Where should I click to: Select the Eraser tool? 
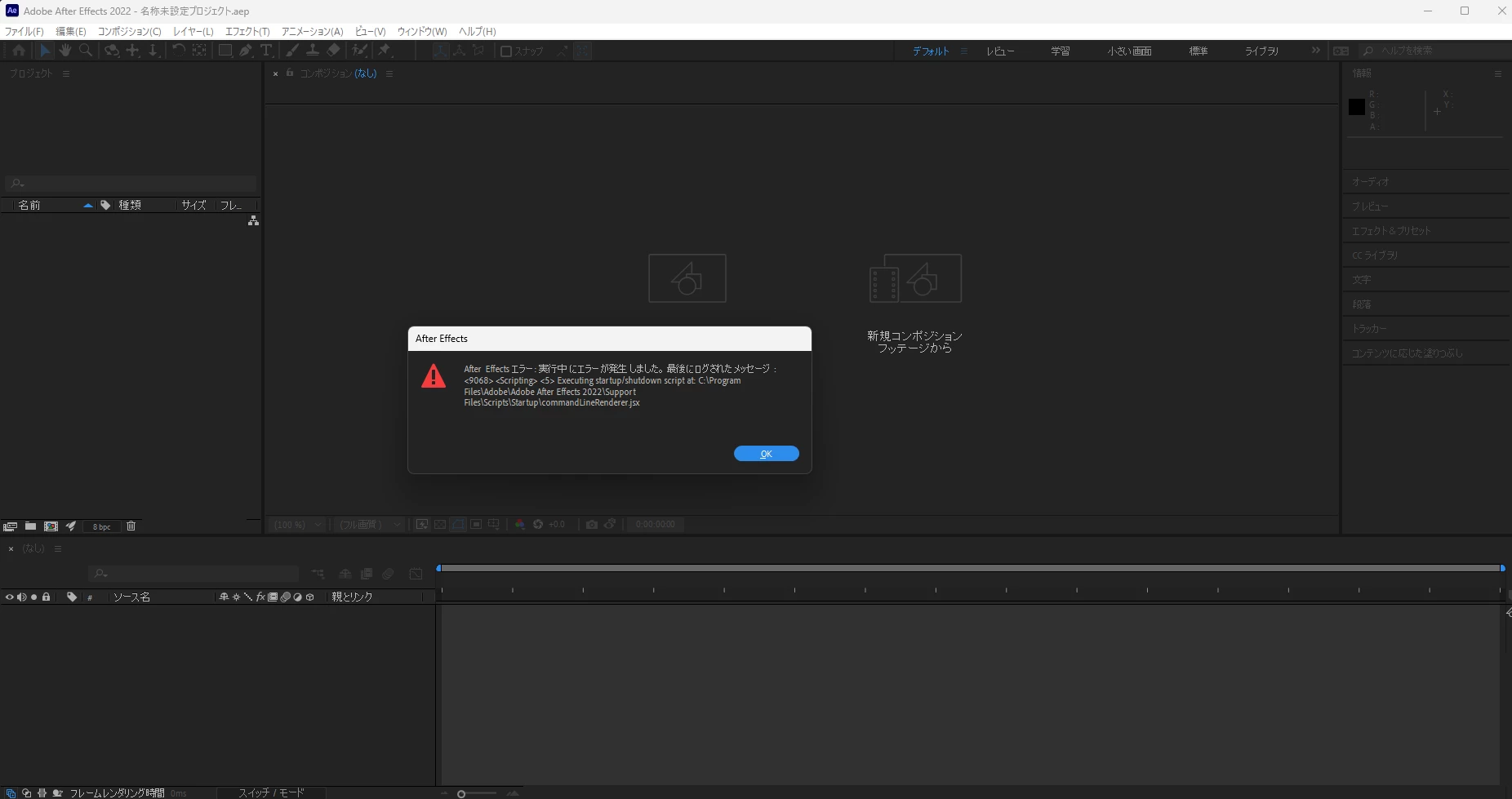coord(333,51)
